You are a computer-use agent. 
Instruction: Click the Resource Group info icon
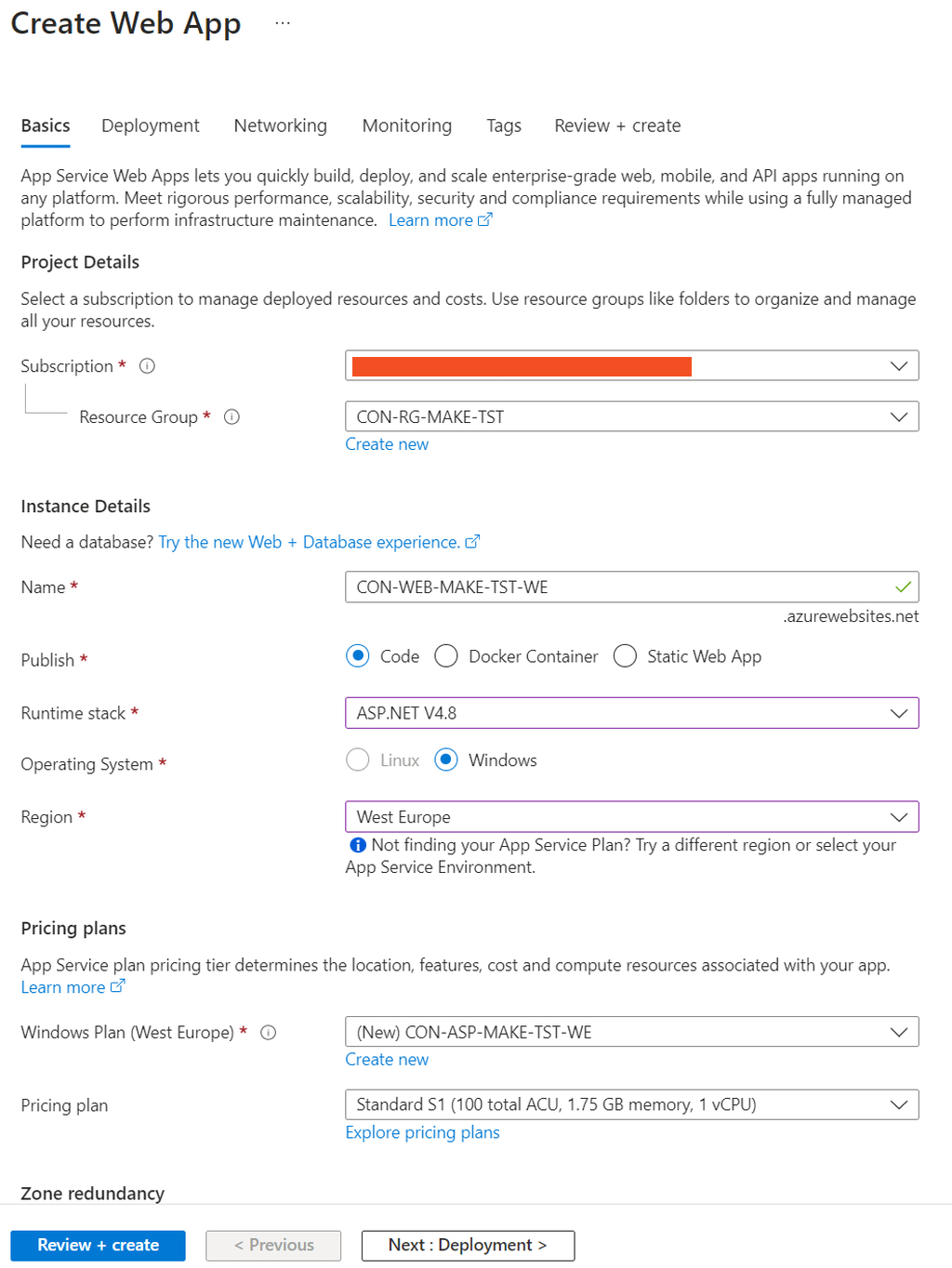coord(232,417)
